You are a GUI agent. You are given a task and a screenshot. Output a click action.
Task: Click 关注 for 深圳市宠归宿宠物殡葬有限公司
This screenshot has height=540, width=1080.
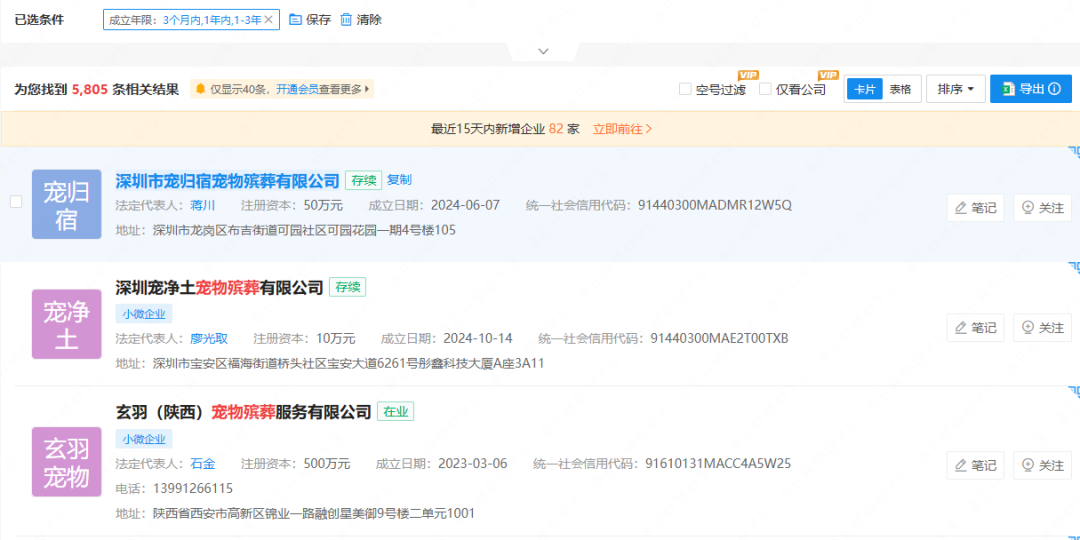point(1042,208)
